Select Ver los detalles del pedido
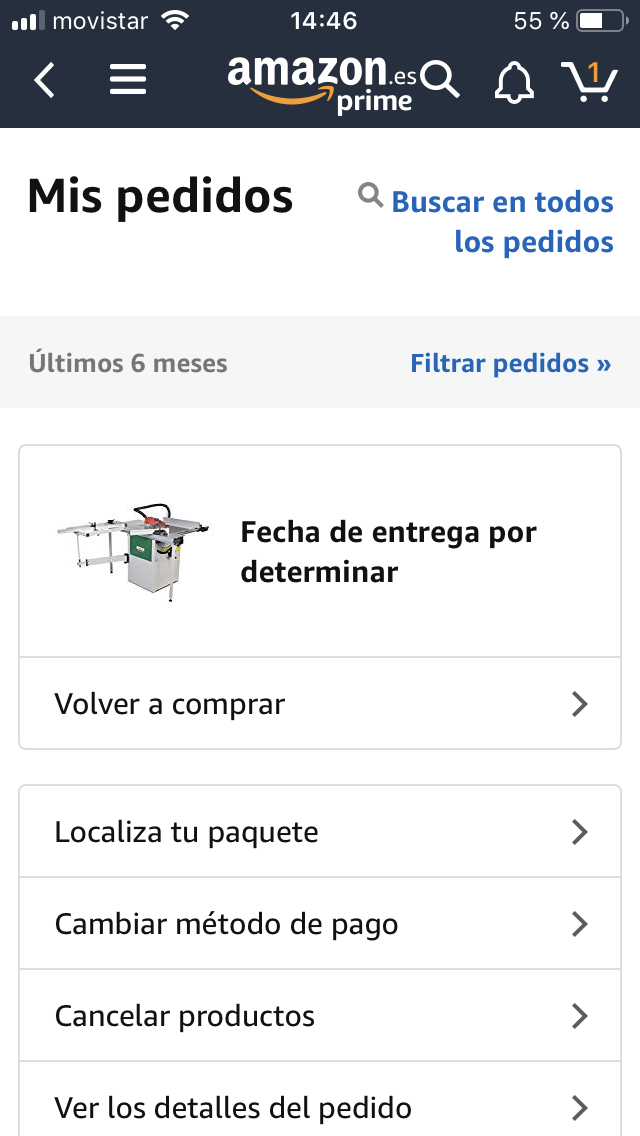This screenshot has height=1136, width=640. [233, 1108]
